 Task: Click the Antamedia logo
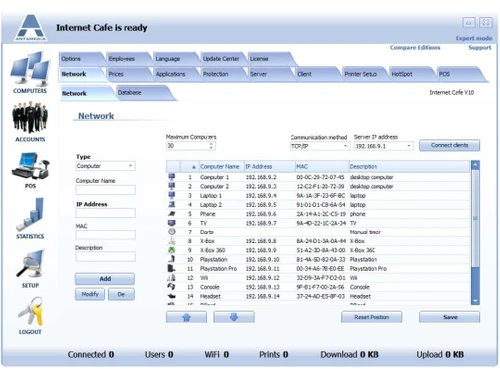(30, 28)
